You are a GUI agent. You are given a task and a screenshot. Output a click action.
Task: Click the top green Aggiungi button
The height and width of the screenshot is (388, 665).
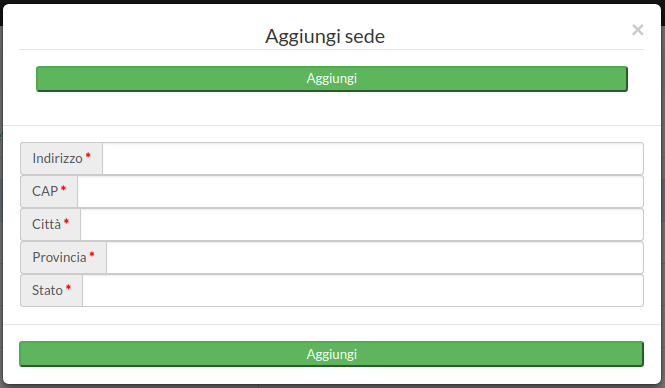pos(332,78)
